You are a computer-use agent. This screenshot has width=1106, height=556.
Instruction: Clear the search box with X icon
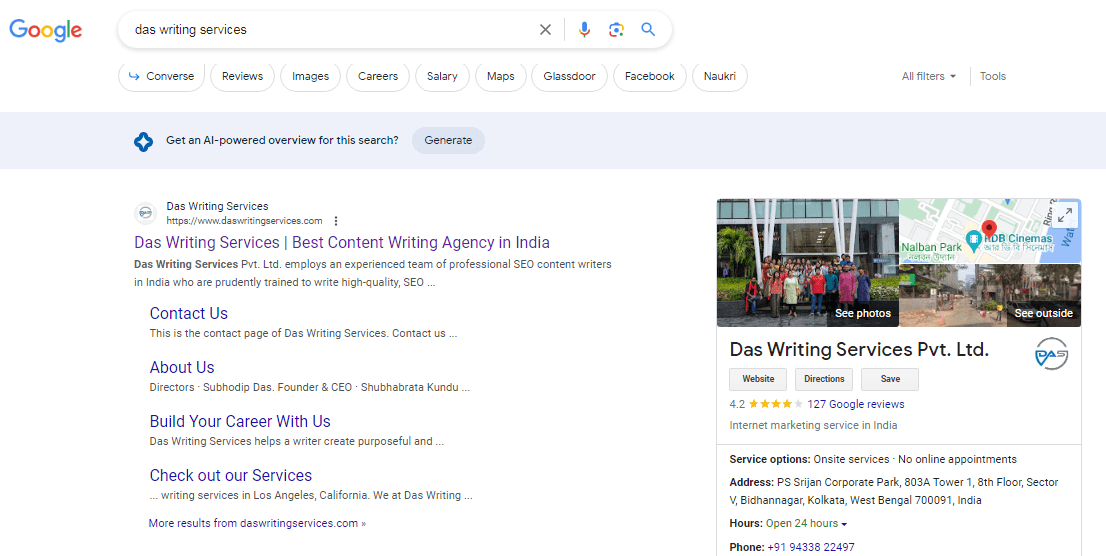click(x=545, y=30)
